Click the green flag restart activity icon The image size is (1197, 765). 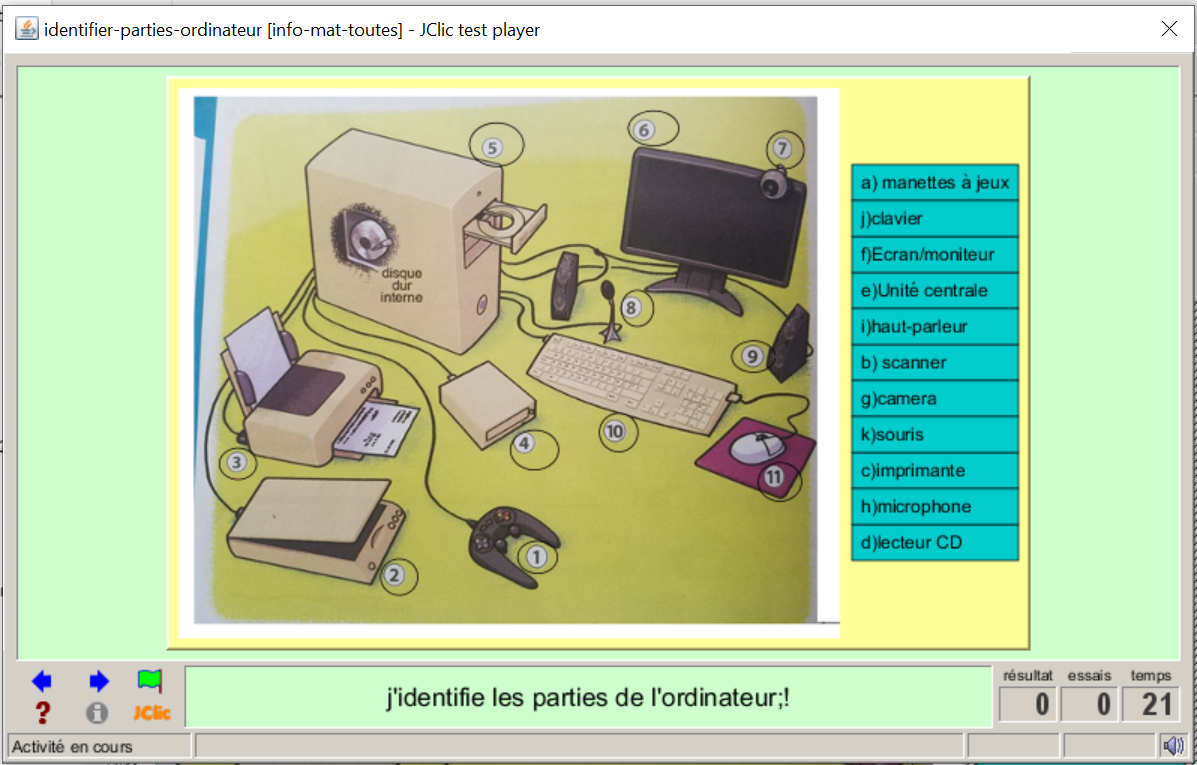pos(150,681)
